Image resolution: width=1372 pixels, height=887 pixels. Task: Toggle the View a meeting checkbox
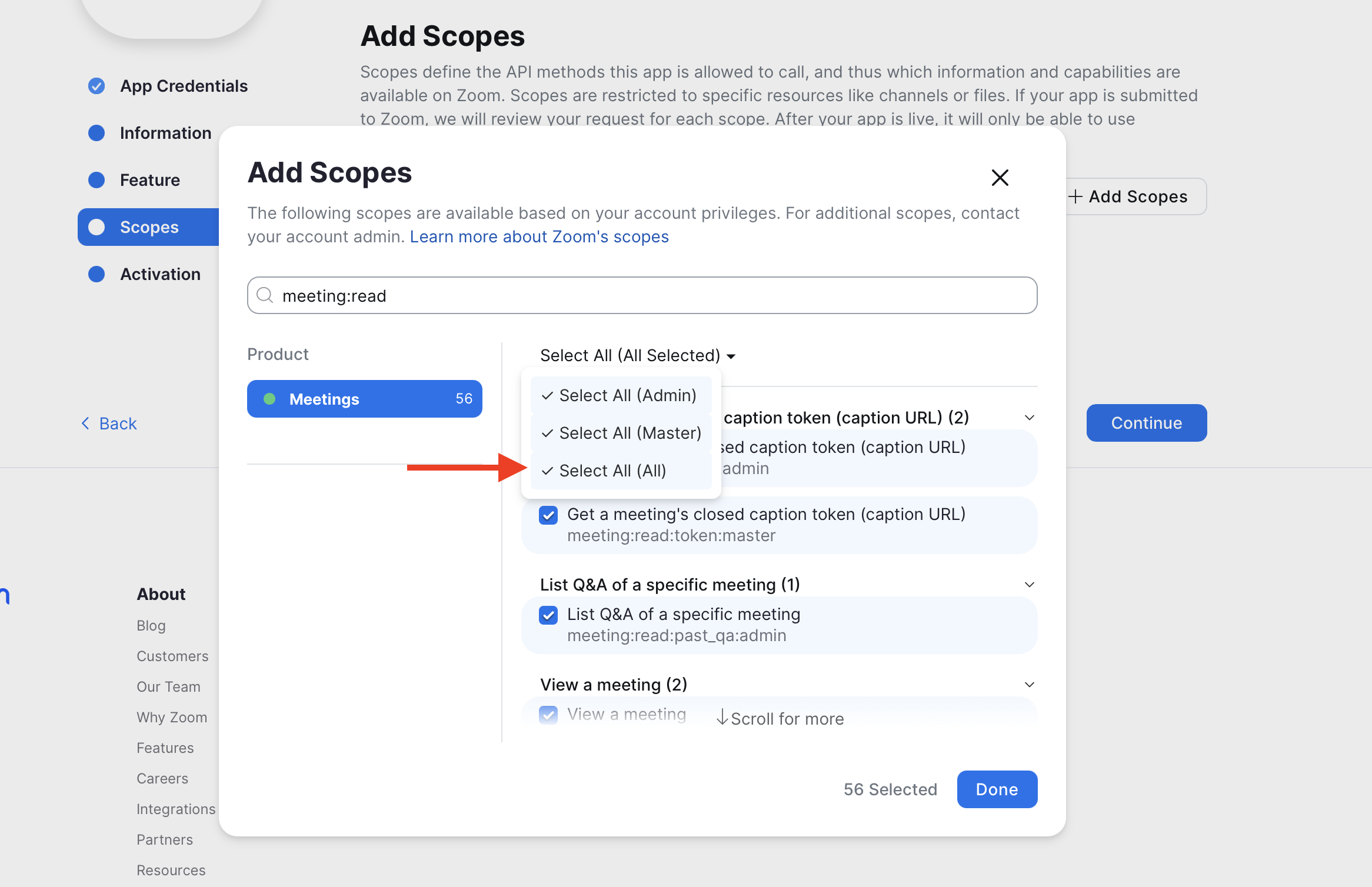click(548, 715)
